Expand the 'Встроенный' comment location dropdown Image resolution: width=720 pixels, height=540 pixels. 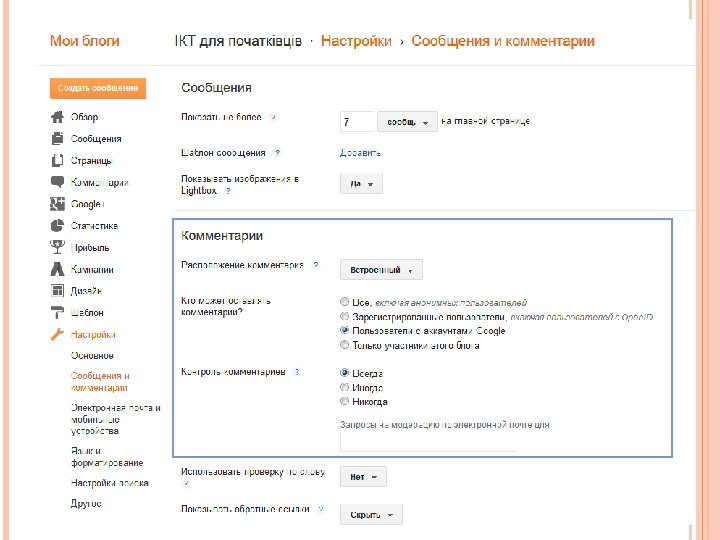[x=381, y=270]
